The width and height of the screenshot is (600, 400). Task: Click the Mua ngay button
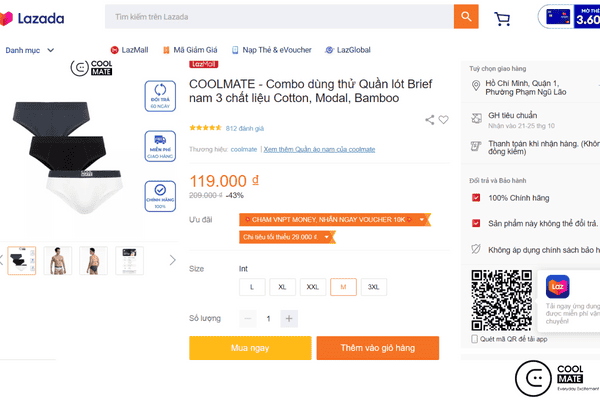click(250, 347)
